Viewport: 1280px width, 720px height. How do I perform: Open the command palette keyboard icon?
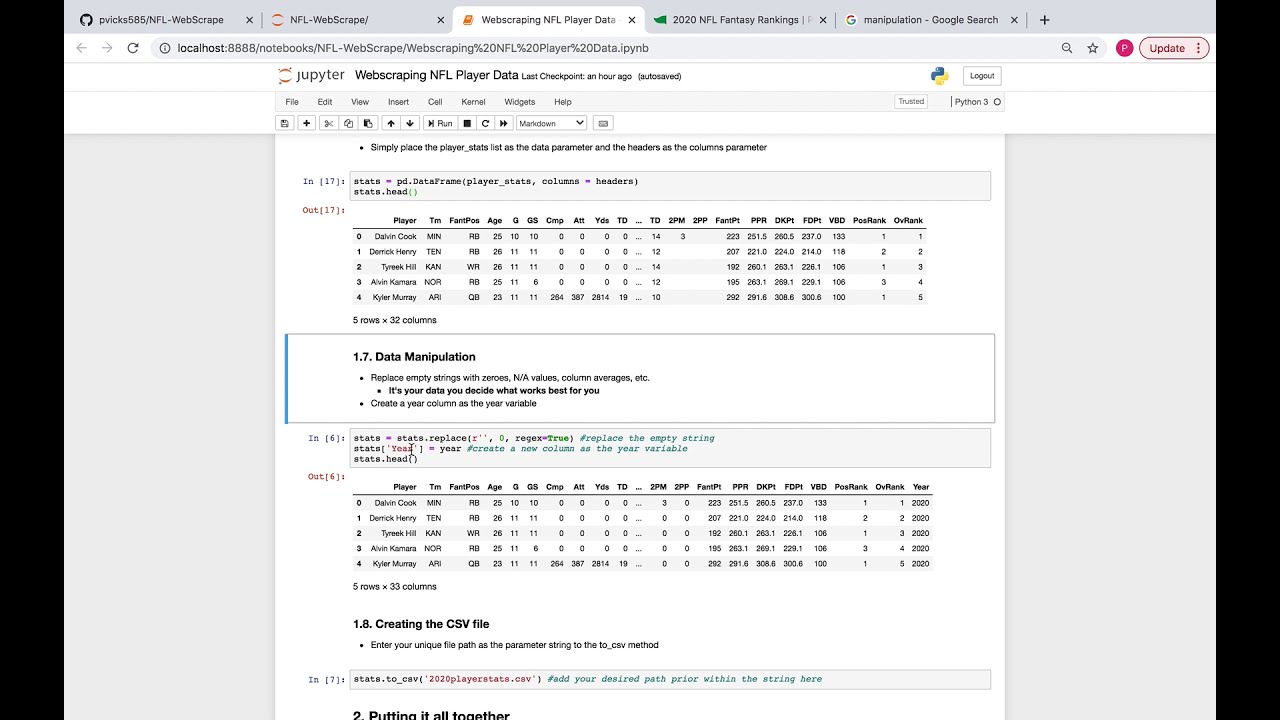click(x=602, y=123)
